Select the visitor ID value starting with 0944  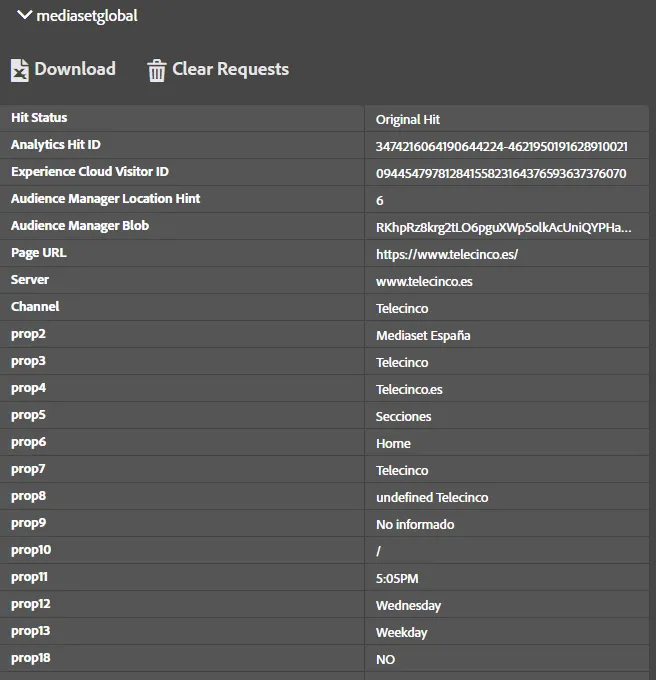(501, 173)
